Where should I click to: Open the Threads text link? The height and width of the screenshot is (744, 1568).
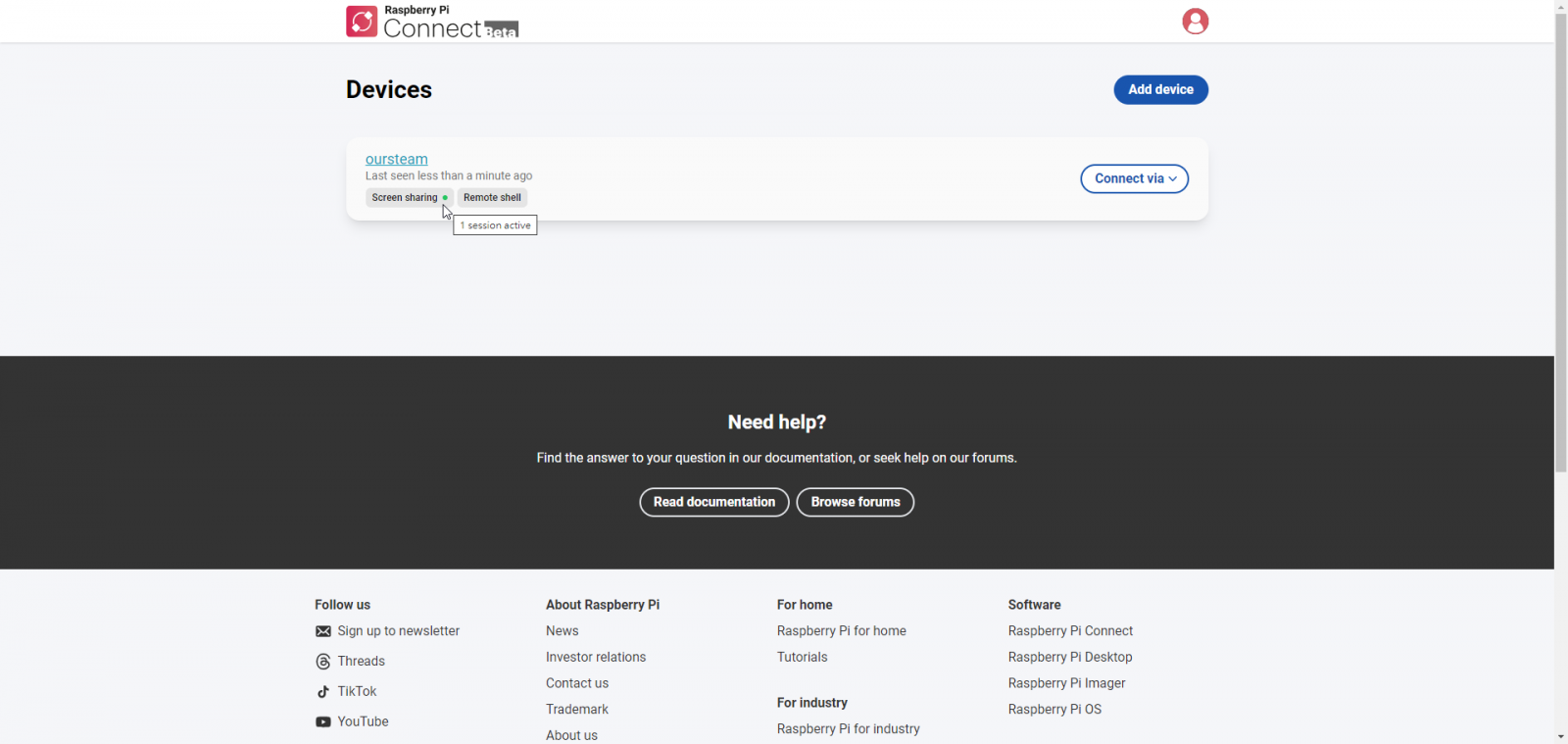coord(362,662)
